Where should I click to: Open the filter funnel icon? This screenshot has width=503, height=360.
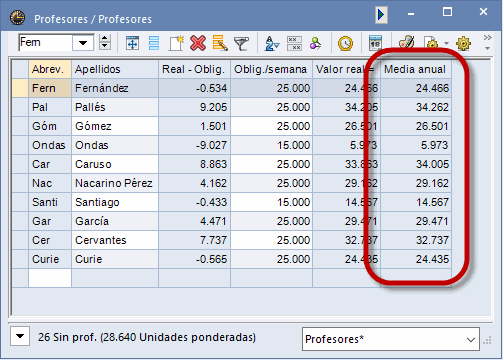[x=241, y=44]
